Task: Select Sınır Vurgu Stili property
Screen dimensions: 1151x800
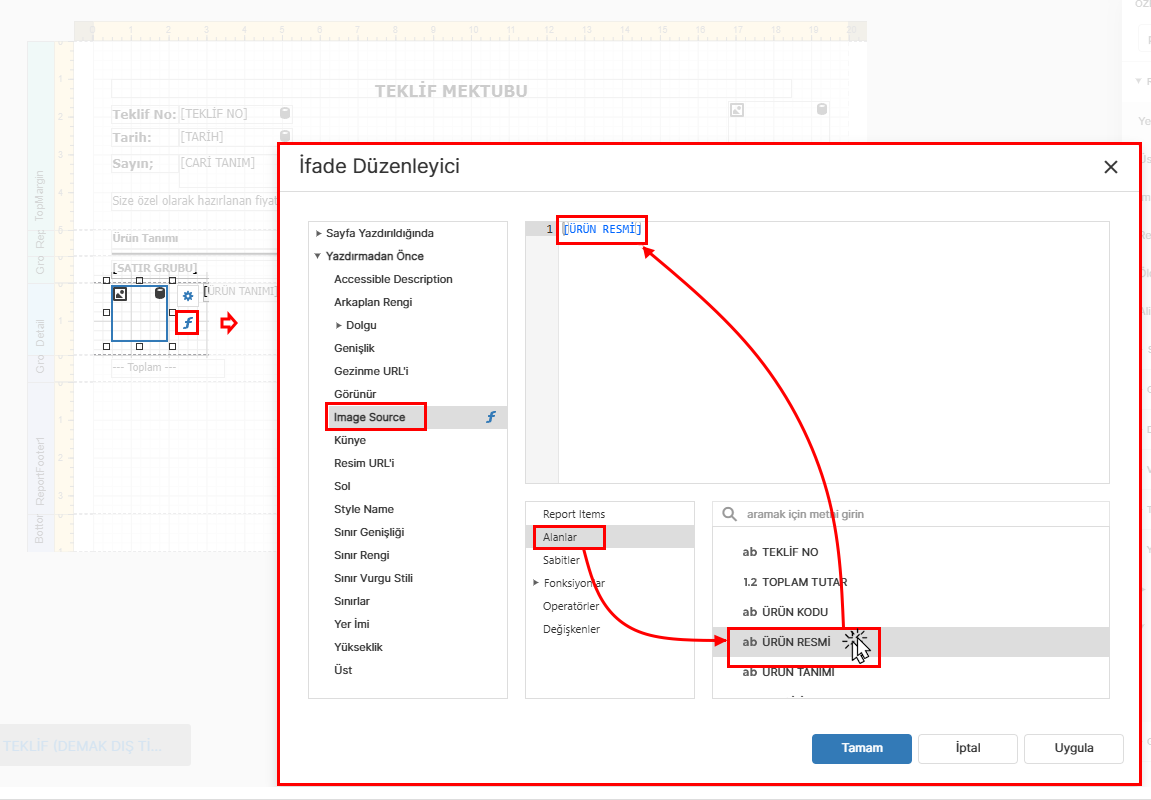Action: coord(373,578)
